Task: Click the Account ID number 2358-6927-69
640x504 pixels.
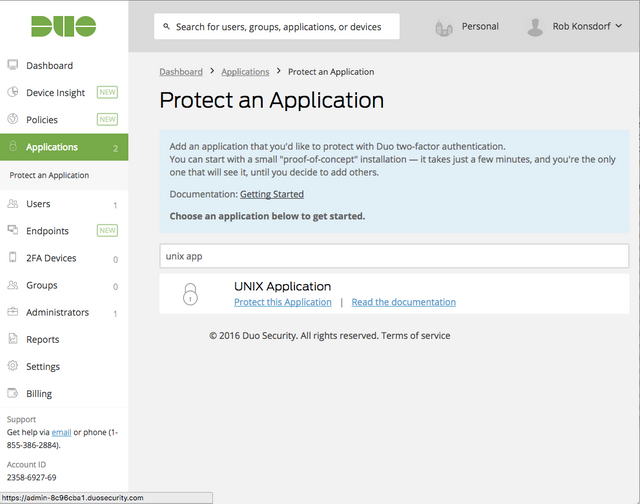Action: (x=31, y=477)
